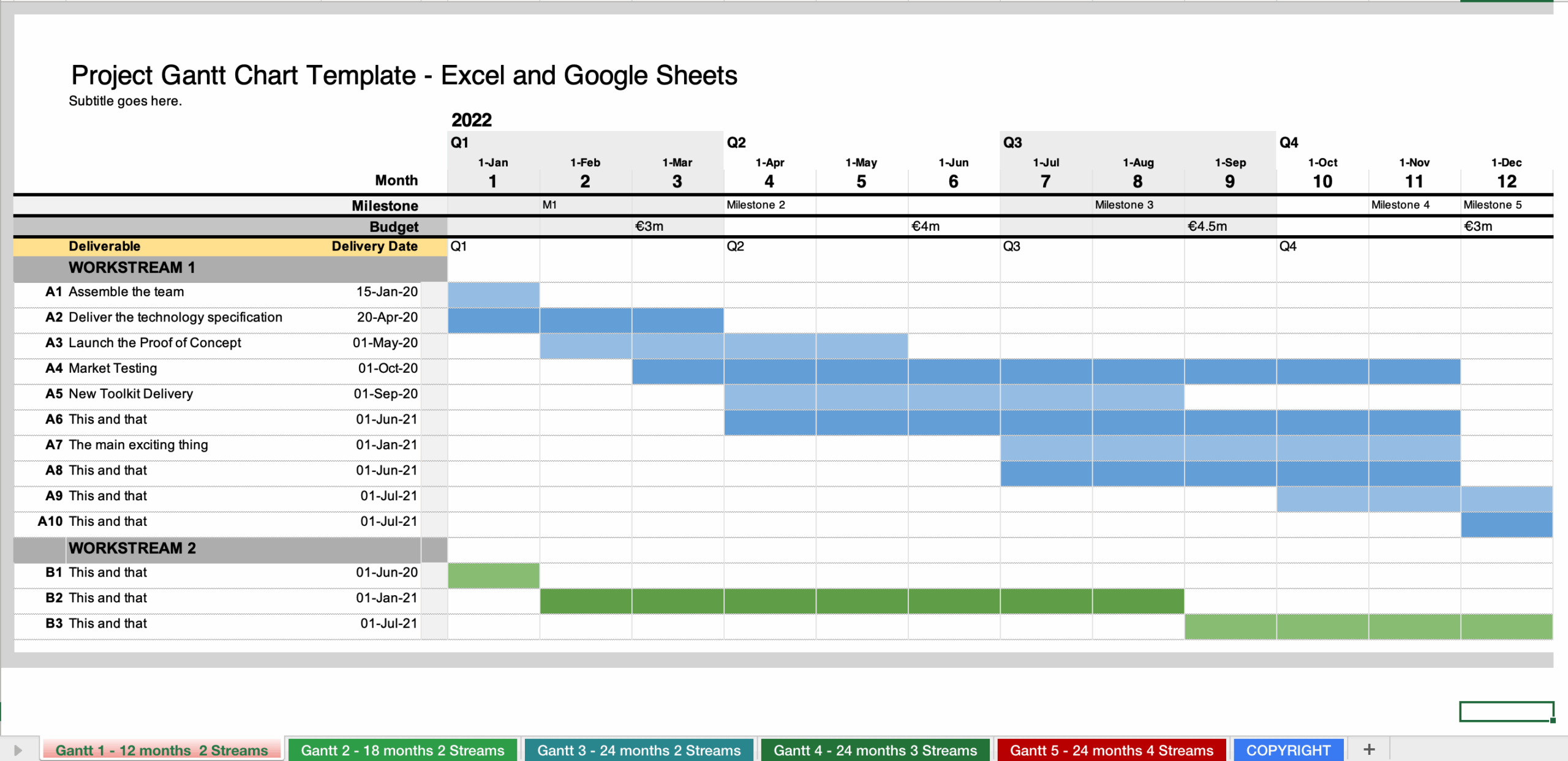Select the Project Gantt Chart title cell
The image size is (1568, 761).
(x=404, y=75)
